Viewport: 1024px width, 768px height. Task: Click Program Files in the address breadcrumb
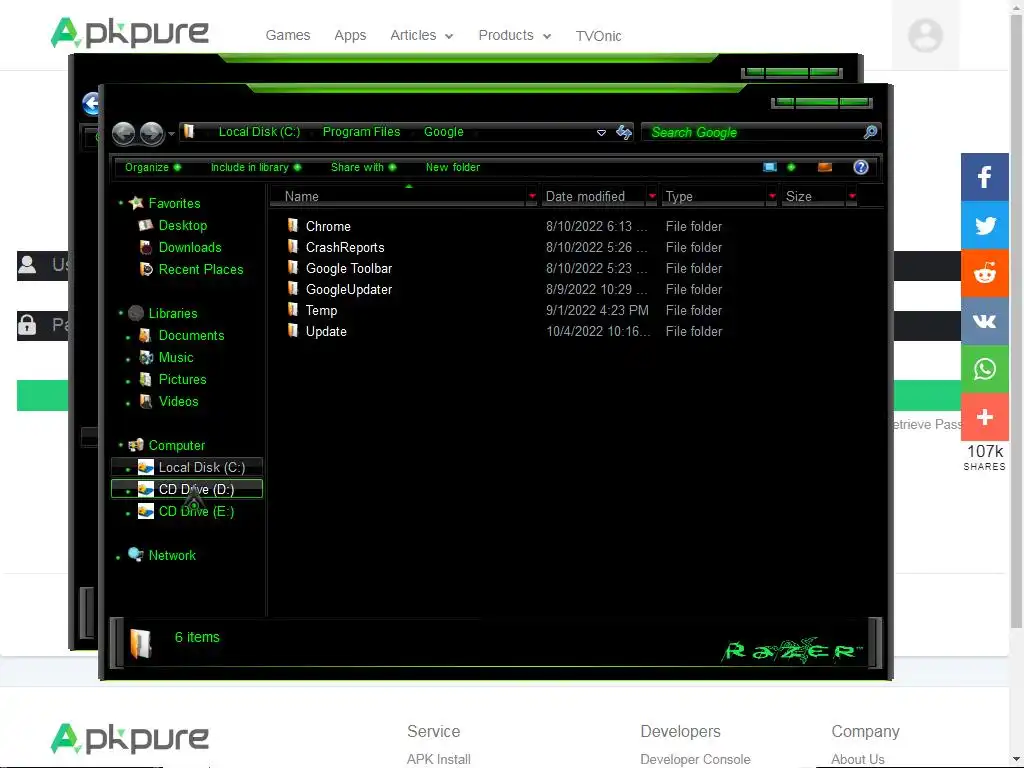point(361,132)
